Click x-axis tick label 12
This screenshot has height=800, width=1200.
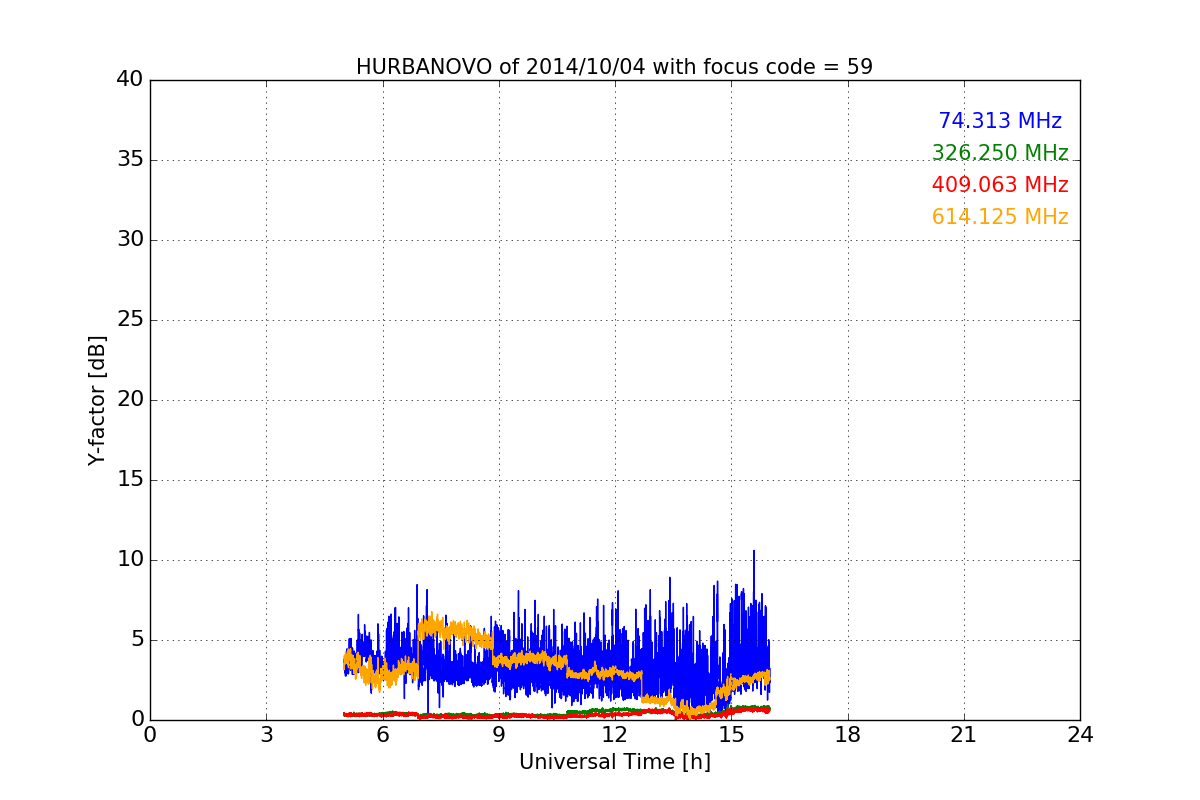click(x=615, y=735)
